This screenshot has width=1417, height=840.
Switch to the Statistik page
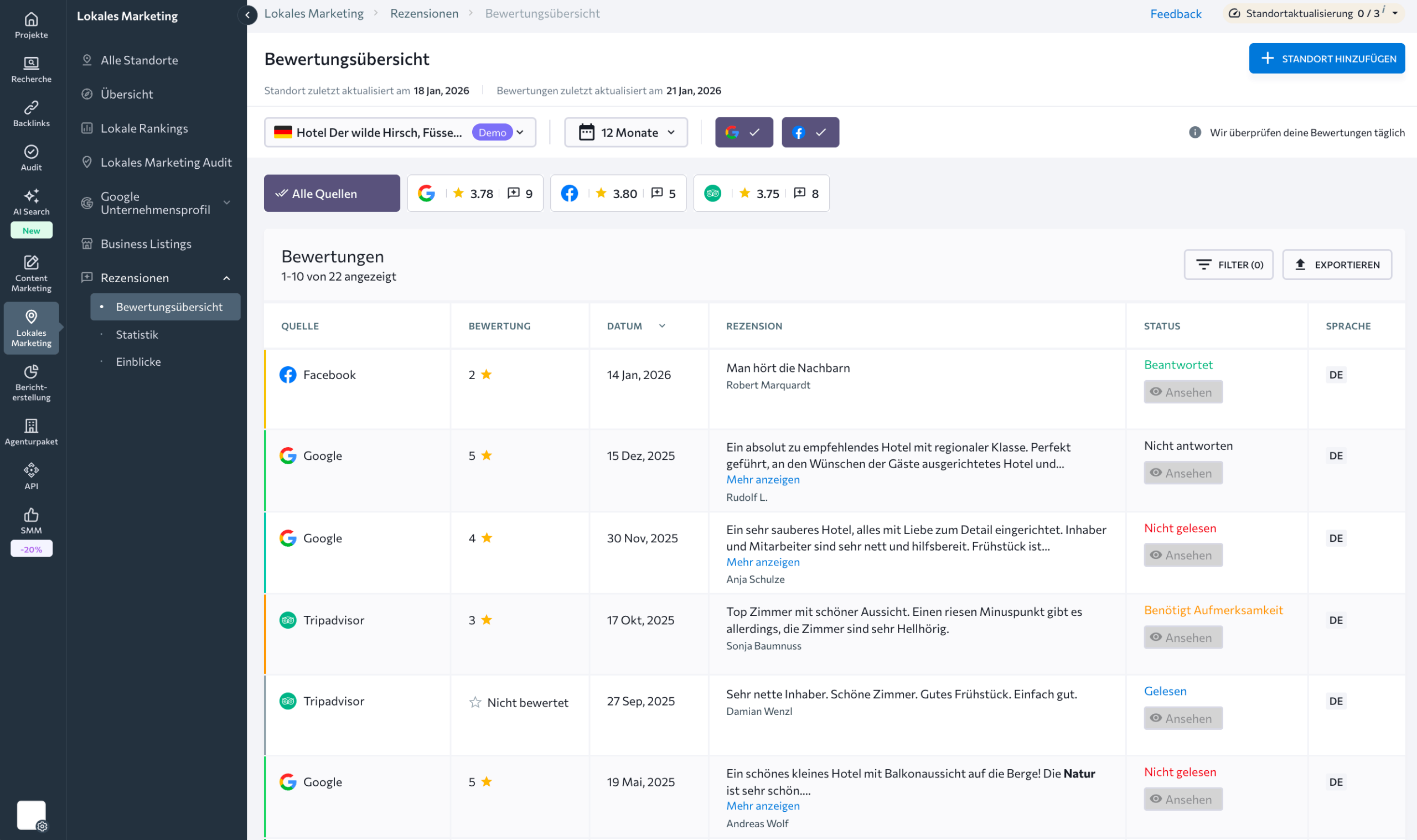click(136, 334)
